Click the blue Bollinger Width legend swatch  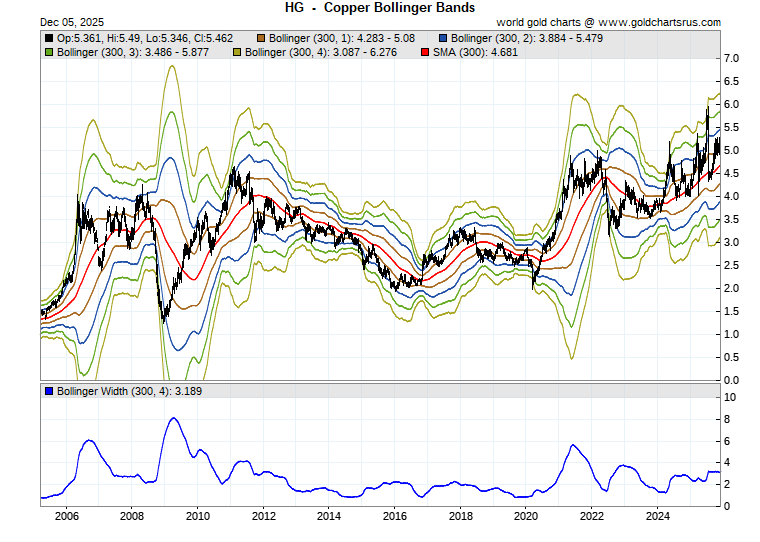[x=49, y=390]
